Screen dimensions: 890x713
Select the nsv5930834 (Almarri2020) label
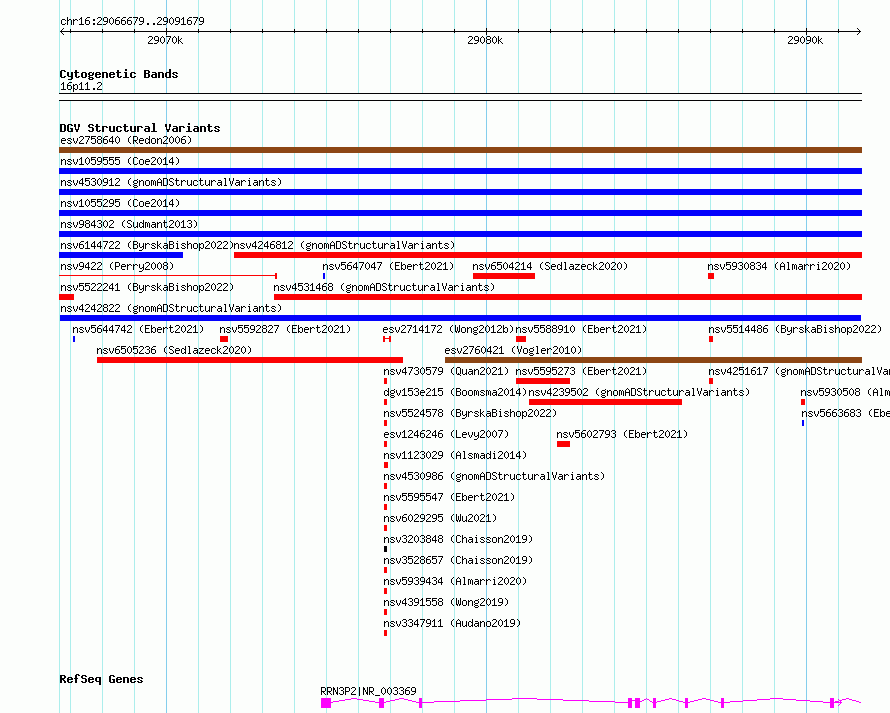tap(779, 266)
